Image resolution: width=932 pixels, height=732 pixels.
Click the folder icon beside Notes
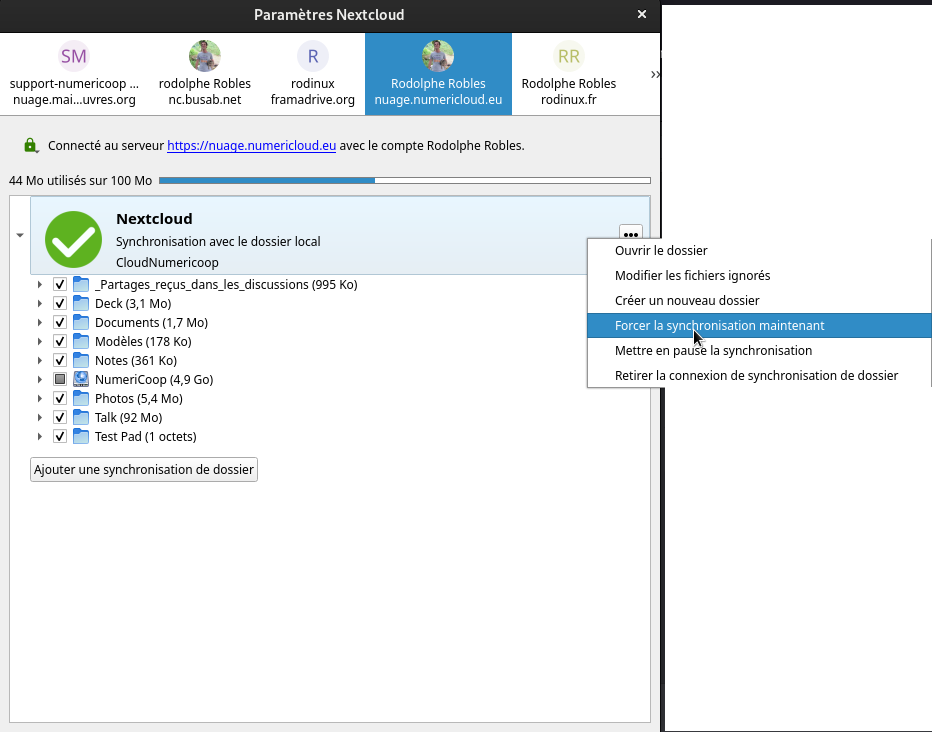point(81,361)
